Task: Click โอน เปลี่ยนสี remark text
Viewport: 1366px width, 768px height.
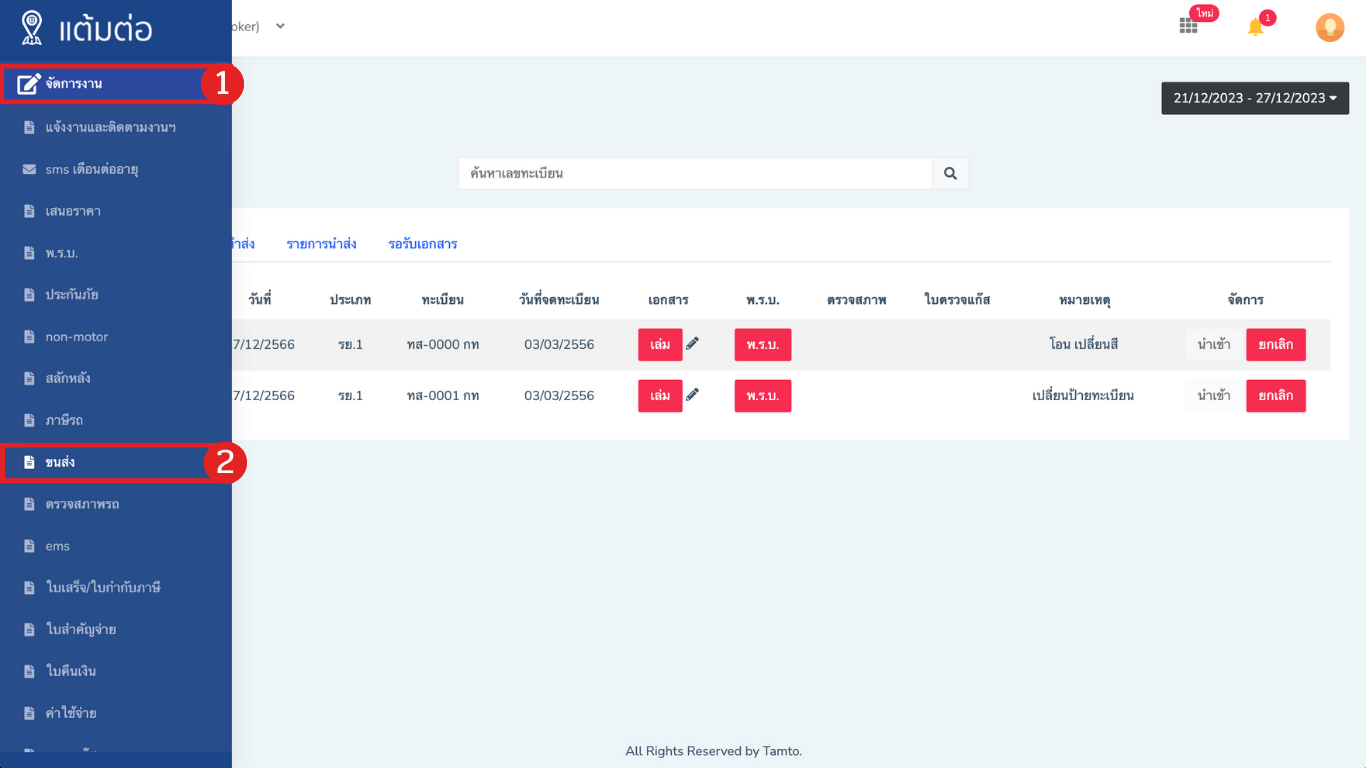Action: point(1084,345)
